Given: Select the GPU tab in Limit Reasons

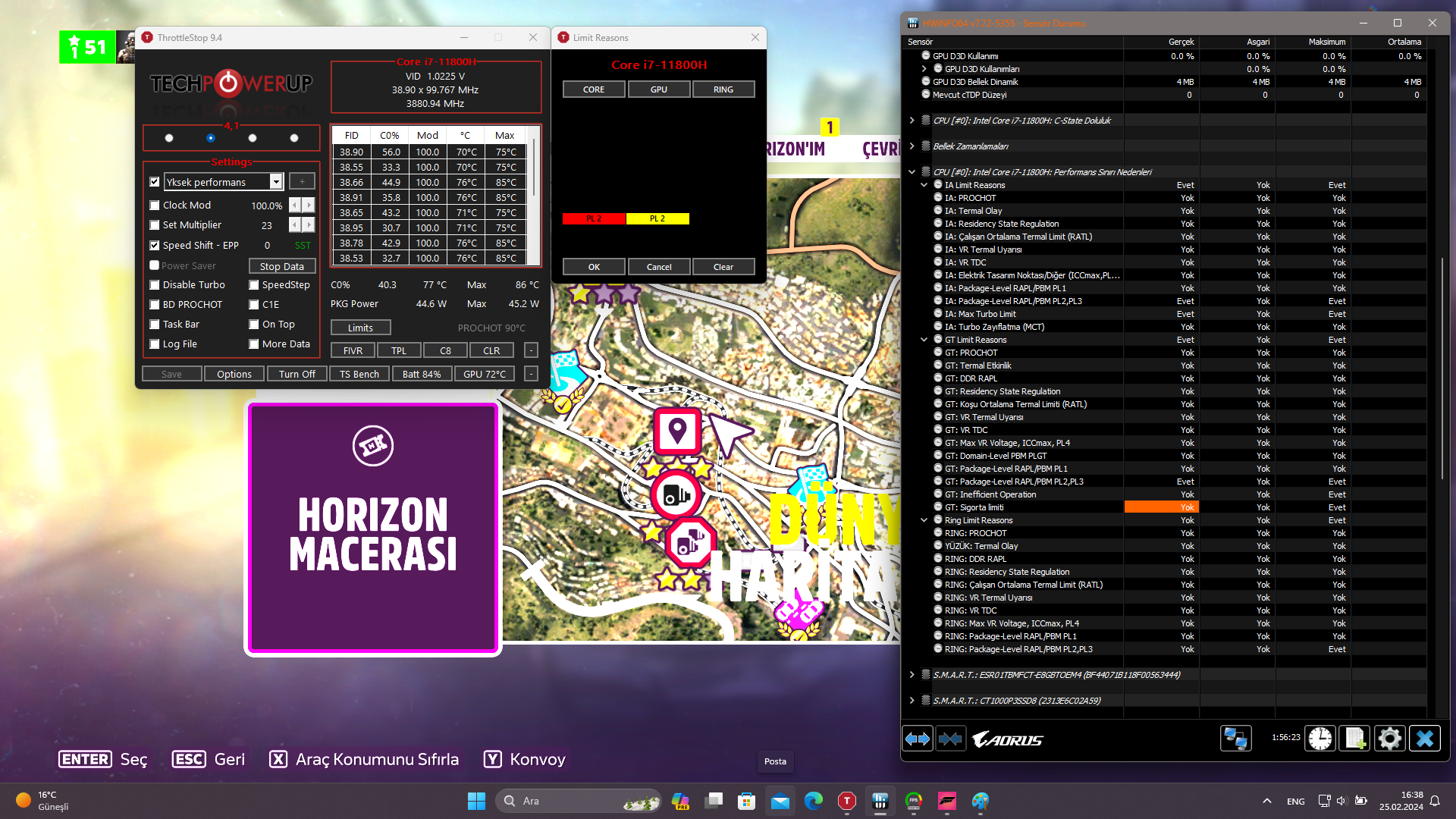Looking at the screenshot, I should 658,89.
